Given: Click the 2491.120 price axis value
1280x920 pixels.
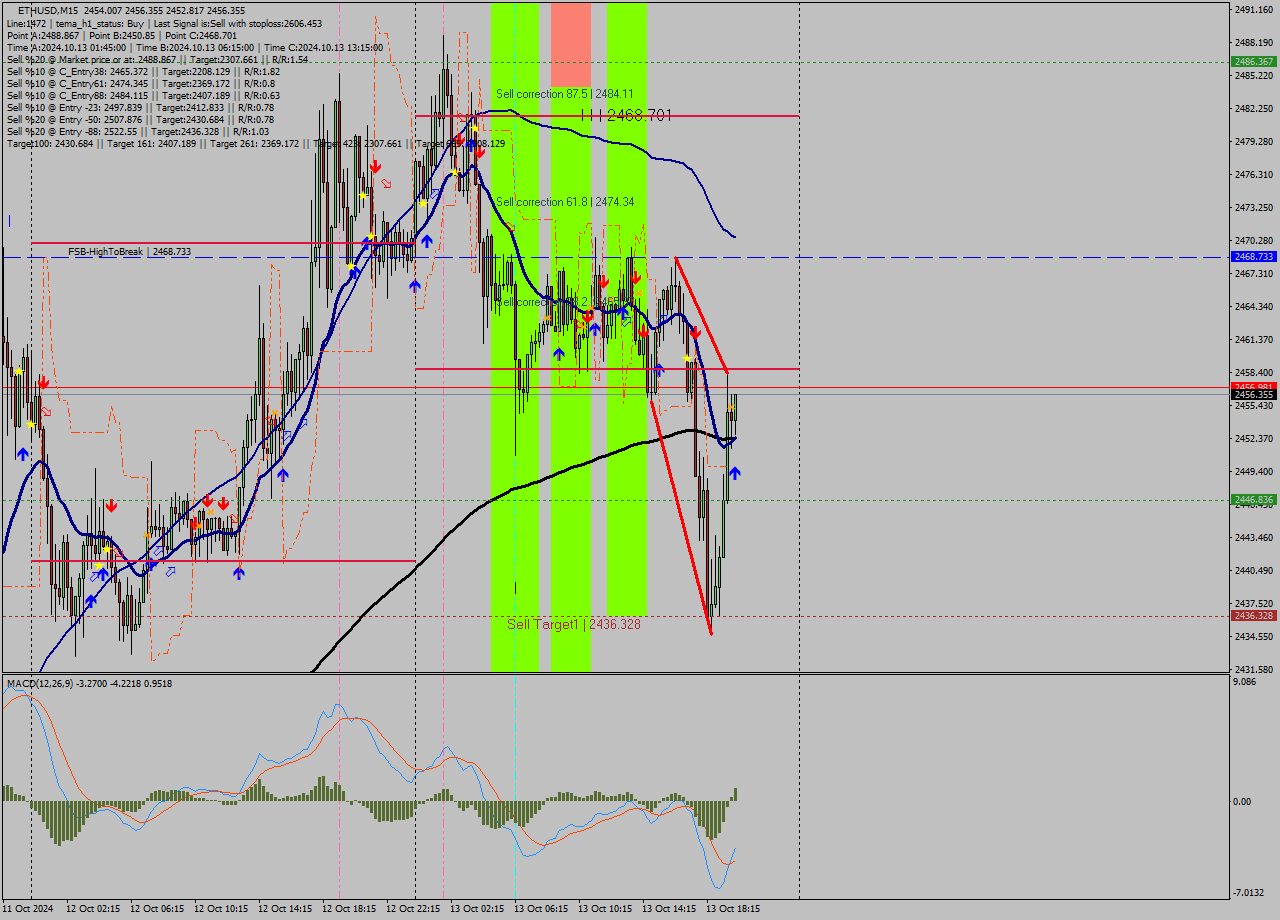Looking at the screenshot, I should coord(1254,9).
